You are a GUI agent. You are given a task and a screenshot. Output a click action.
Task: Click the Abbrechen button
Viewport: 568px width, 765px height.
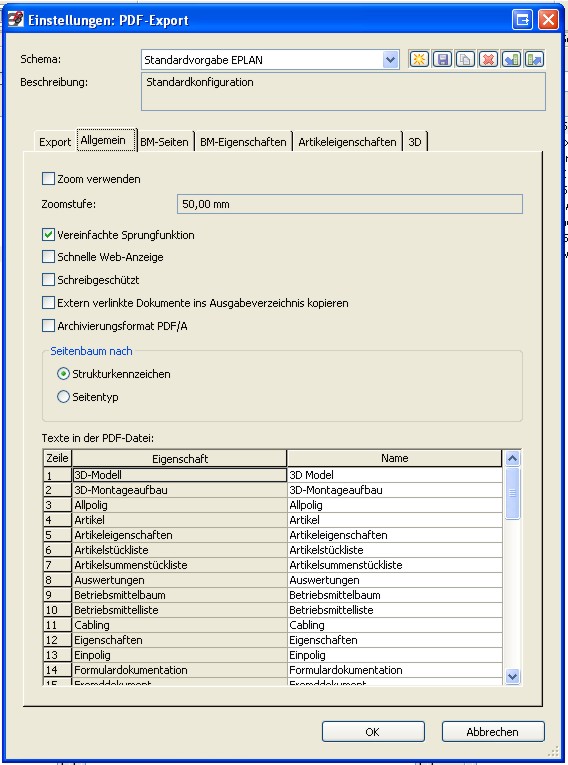tap(493, 732)
